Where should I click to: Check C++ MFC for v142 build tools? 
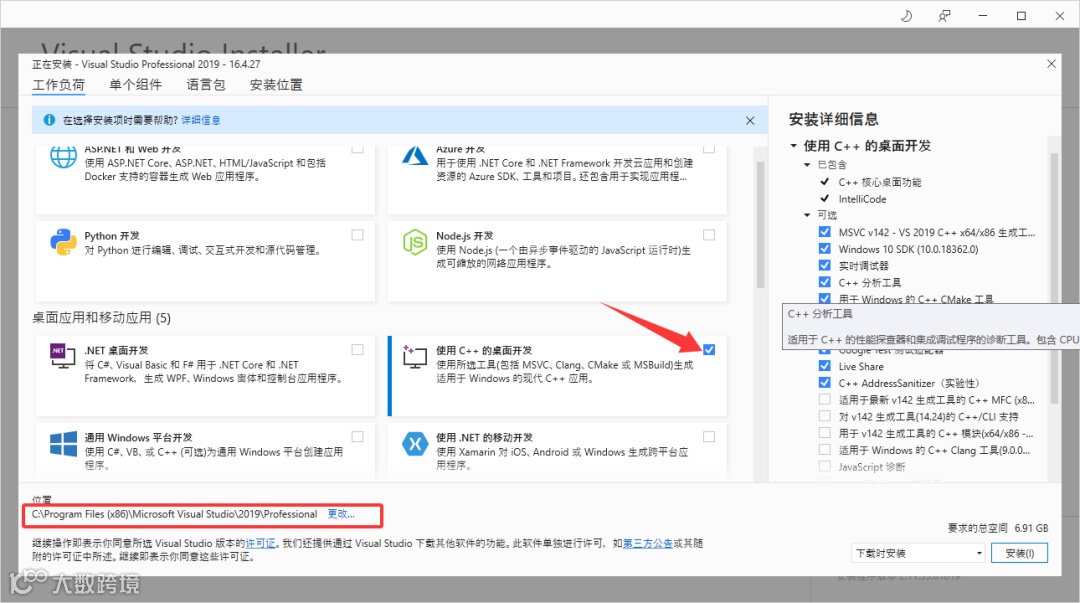pos(824,399)
